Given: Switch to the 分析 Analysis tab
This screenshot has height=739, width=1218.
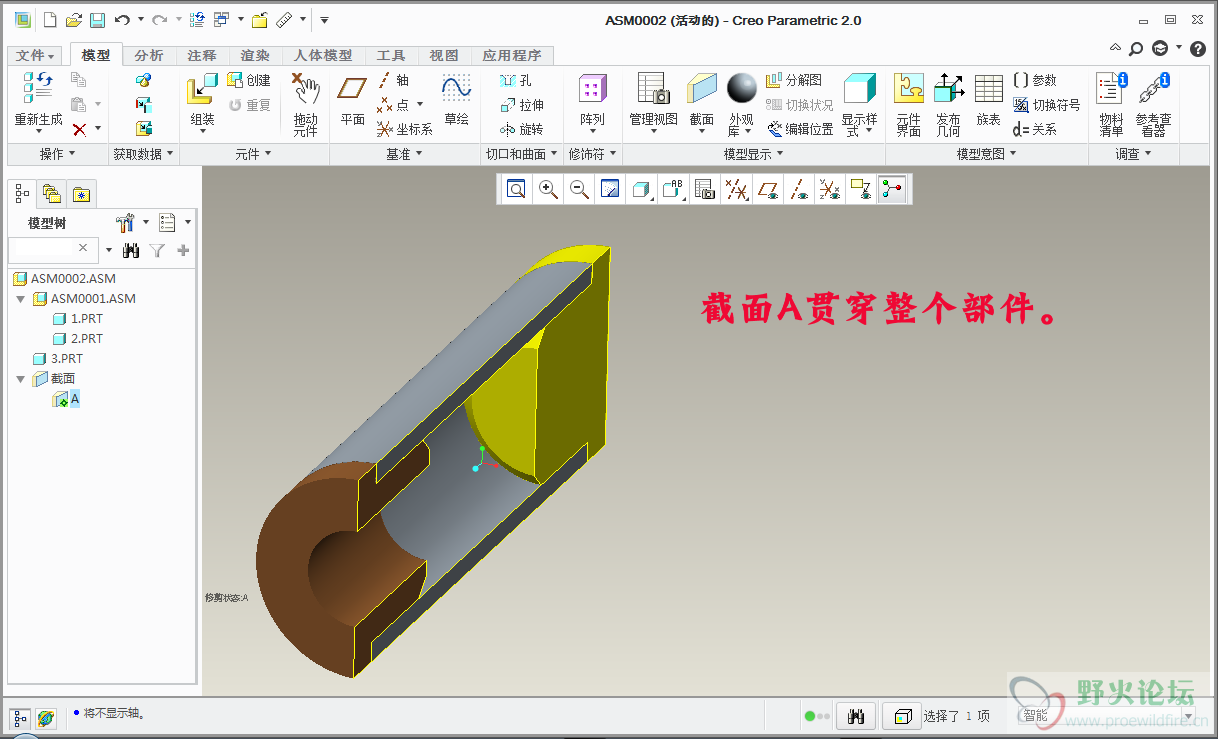Looking at the screenshot, I should pos(149,55).
